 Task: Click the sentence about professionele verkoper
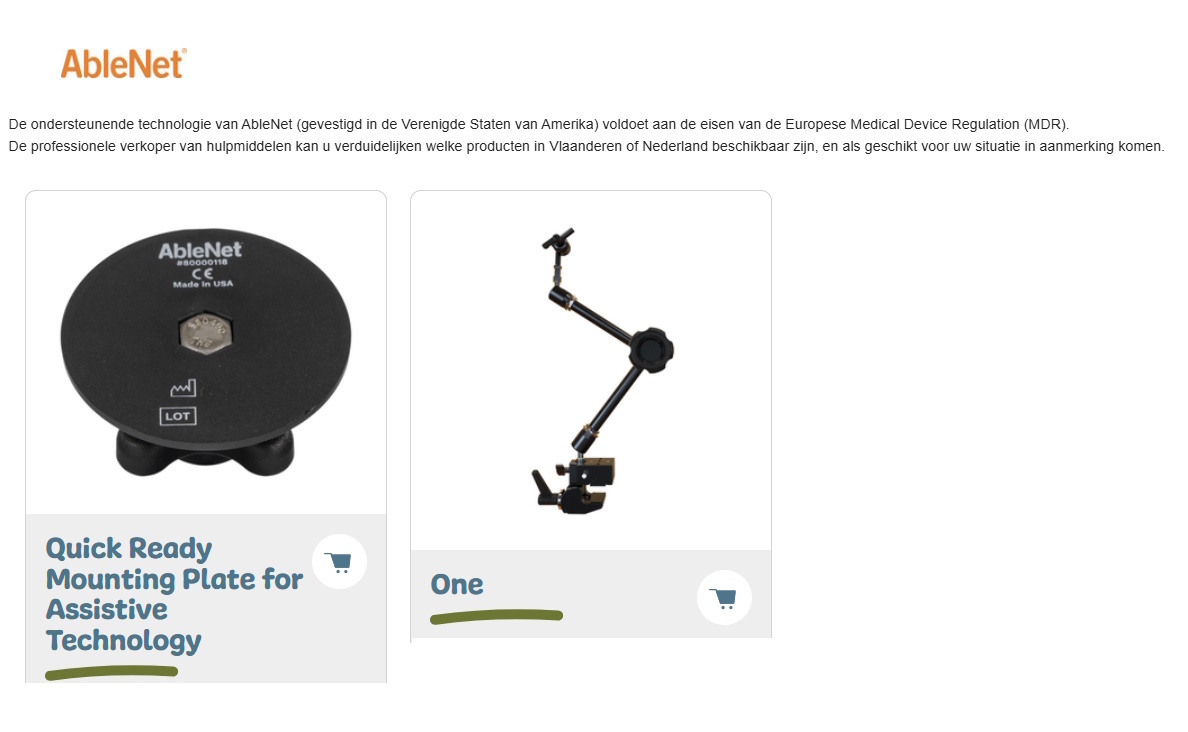[x=586, y=146]
